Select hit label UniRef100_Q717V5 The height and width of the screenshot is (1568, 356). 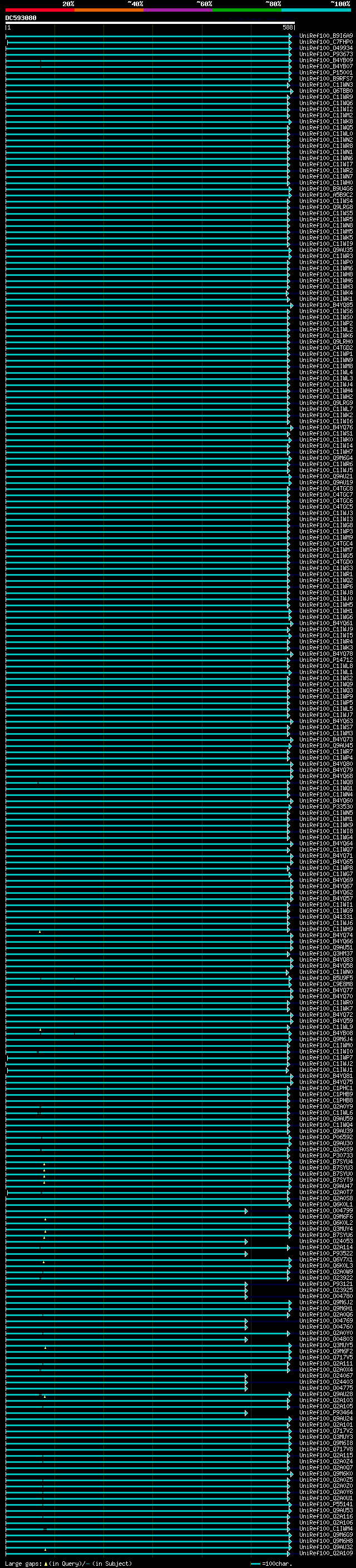click(x=326, y=1357)
